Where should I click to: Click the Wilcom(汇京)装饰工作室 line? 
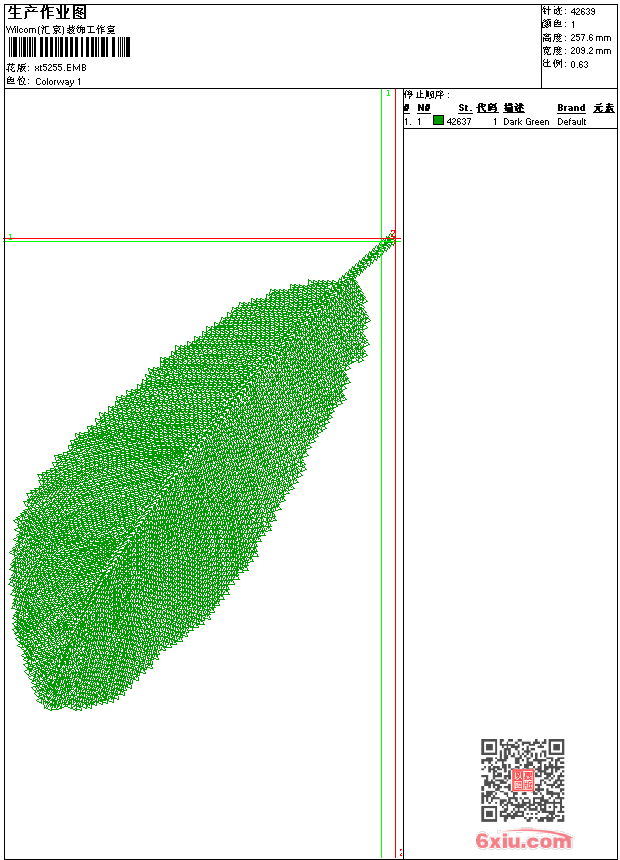pos(60,30)
